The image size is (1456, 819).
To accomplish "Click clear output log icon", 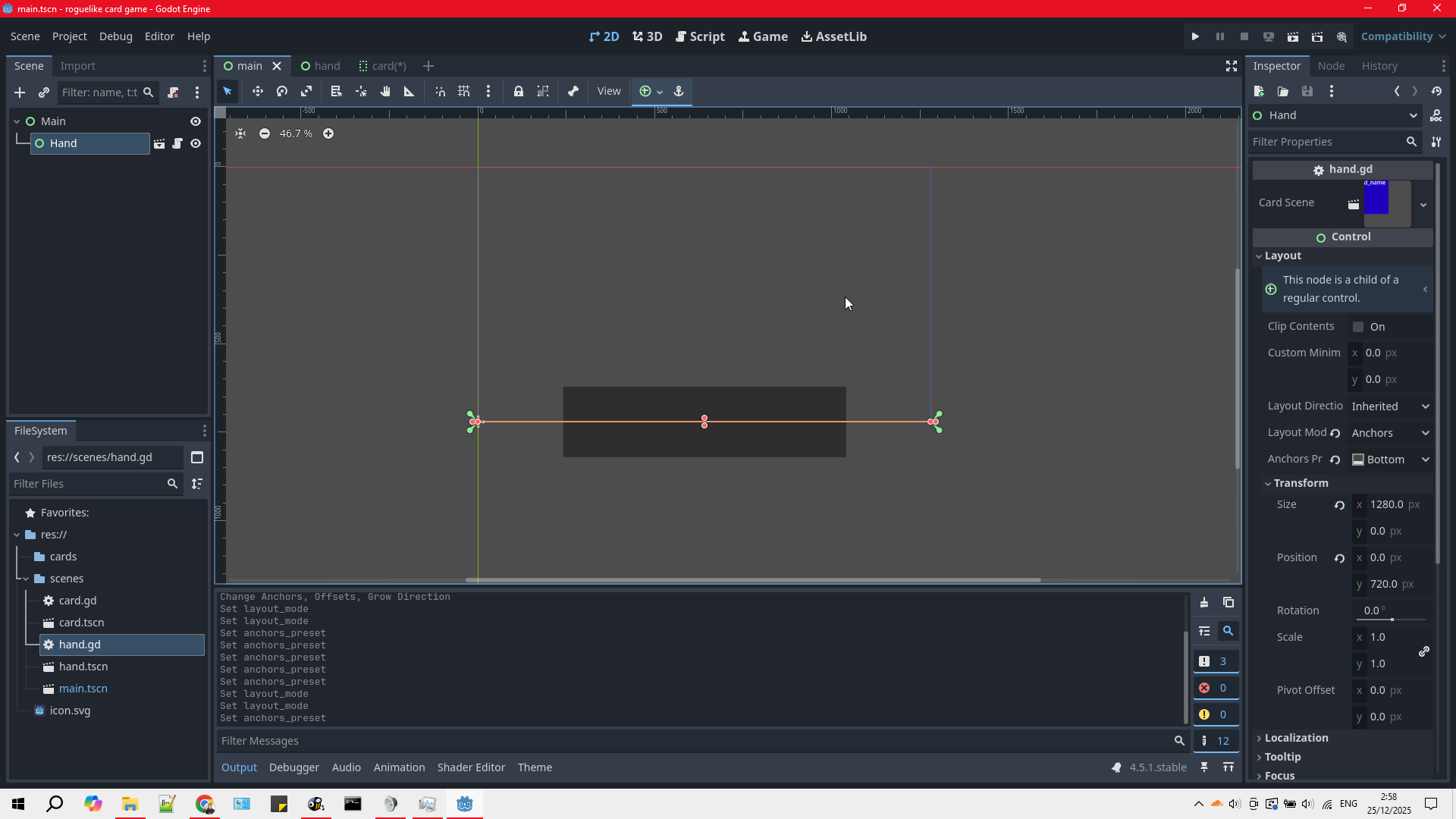I will pyautogui.click(x=1204, y=603).
